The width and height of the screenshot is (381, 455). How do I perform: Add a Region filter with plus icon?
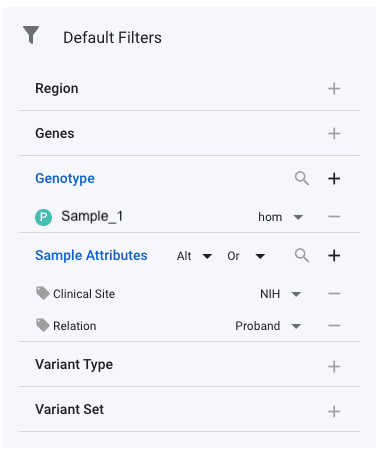334,89
